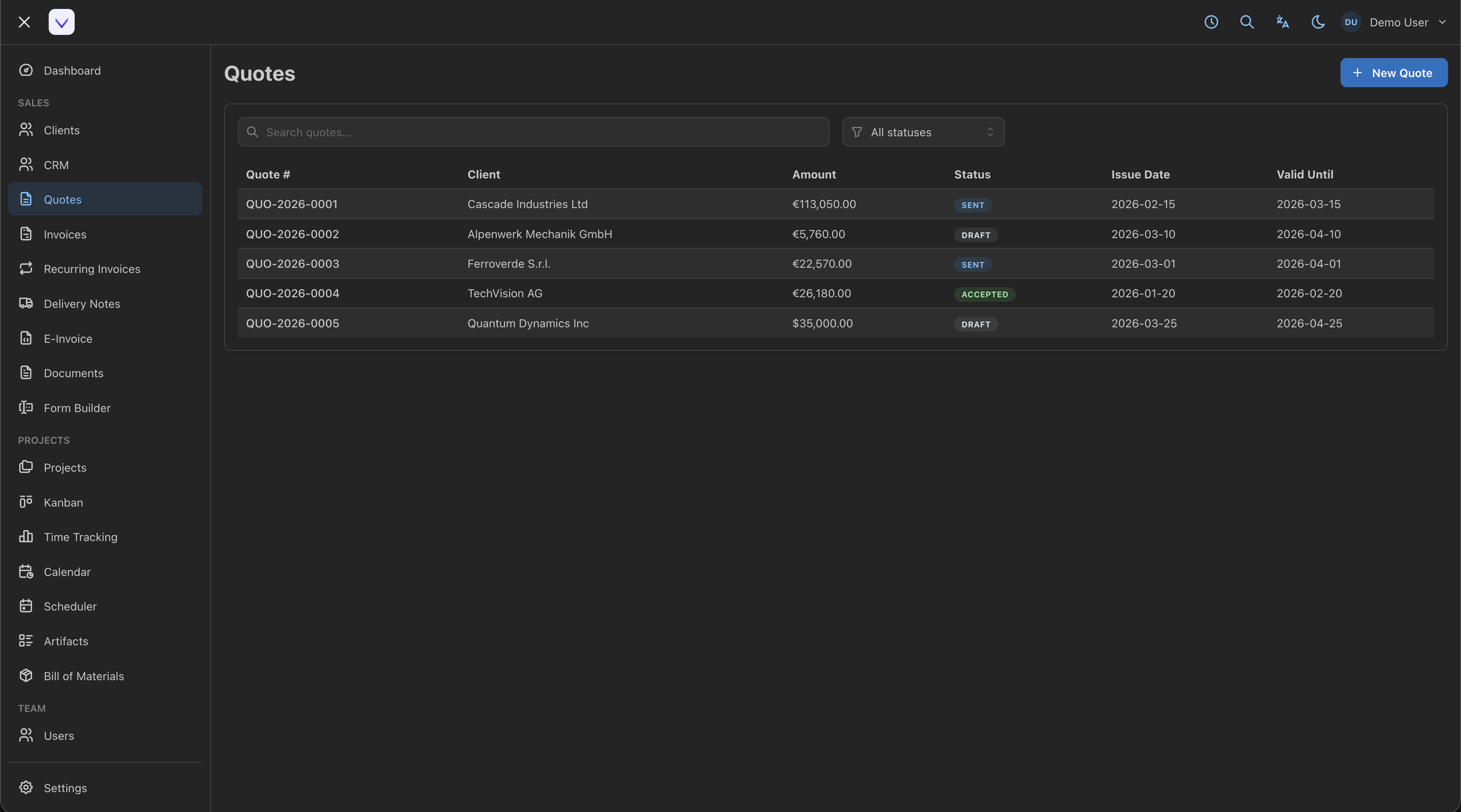The width and height of the screenshot is (1461, 812).
Task: Open Time Tracking in sidebar
Action: pyautogui.click(x=80, y=537)
